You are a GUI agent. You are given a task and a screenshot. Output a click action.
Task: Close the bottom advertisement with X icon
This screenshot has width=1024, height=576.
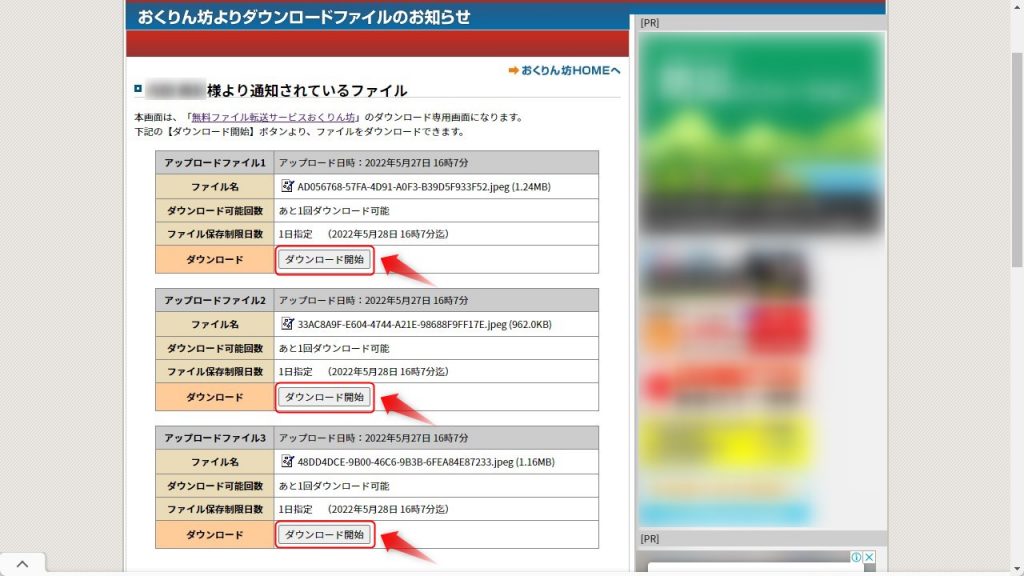[869, 557]
